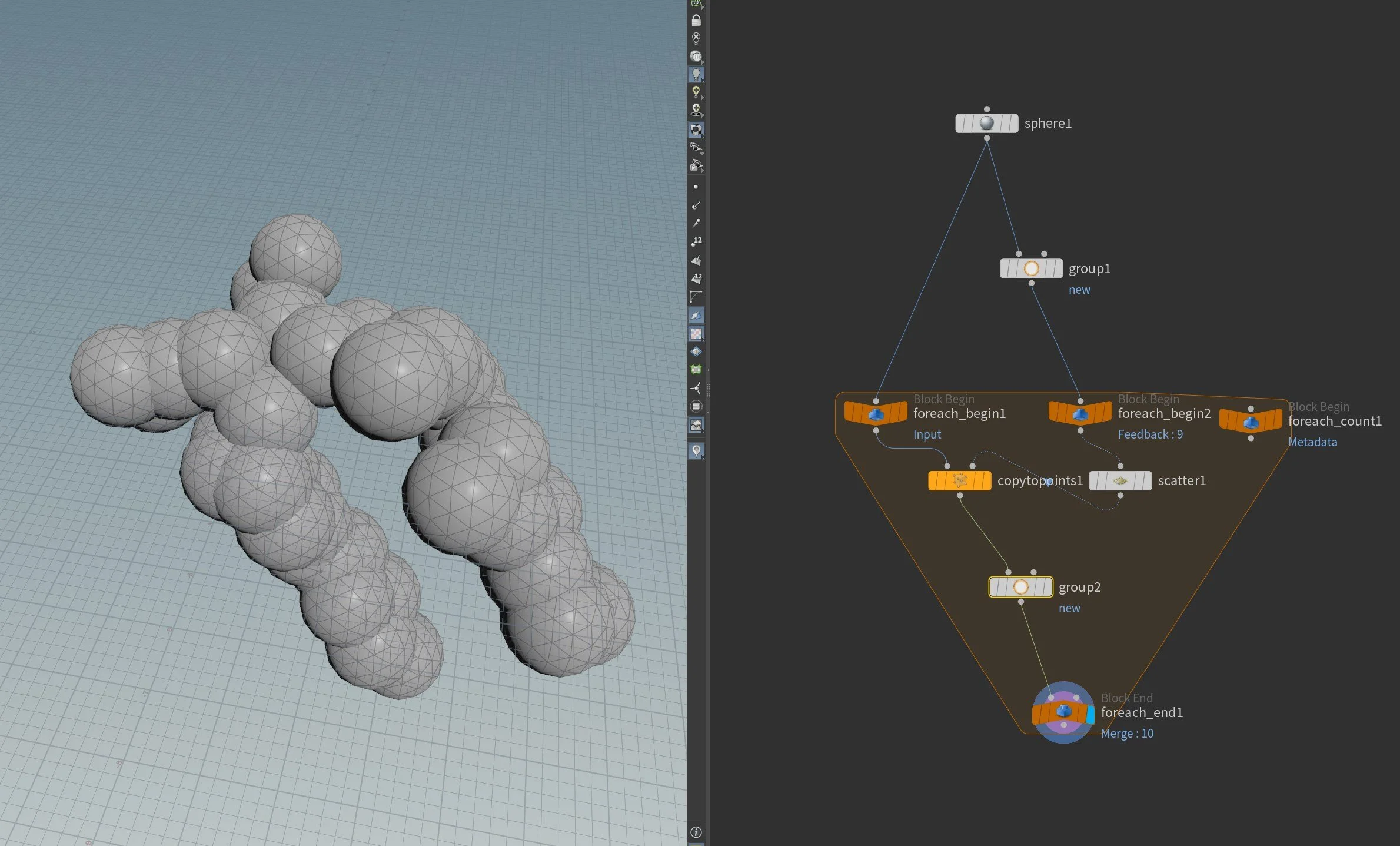Select the sphere1 node
Viewport: 1400px width, 846px height.
pyautogui.click(x=986, y=123)
